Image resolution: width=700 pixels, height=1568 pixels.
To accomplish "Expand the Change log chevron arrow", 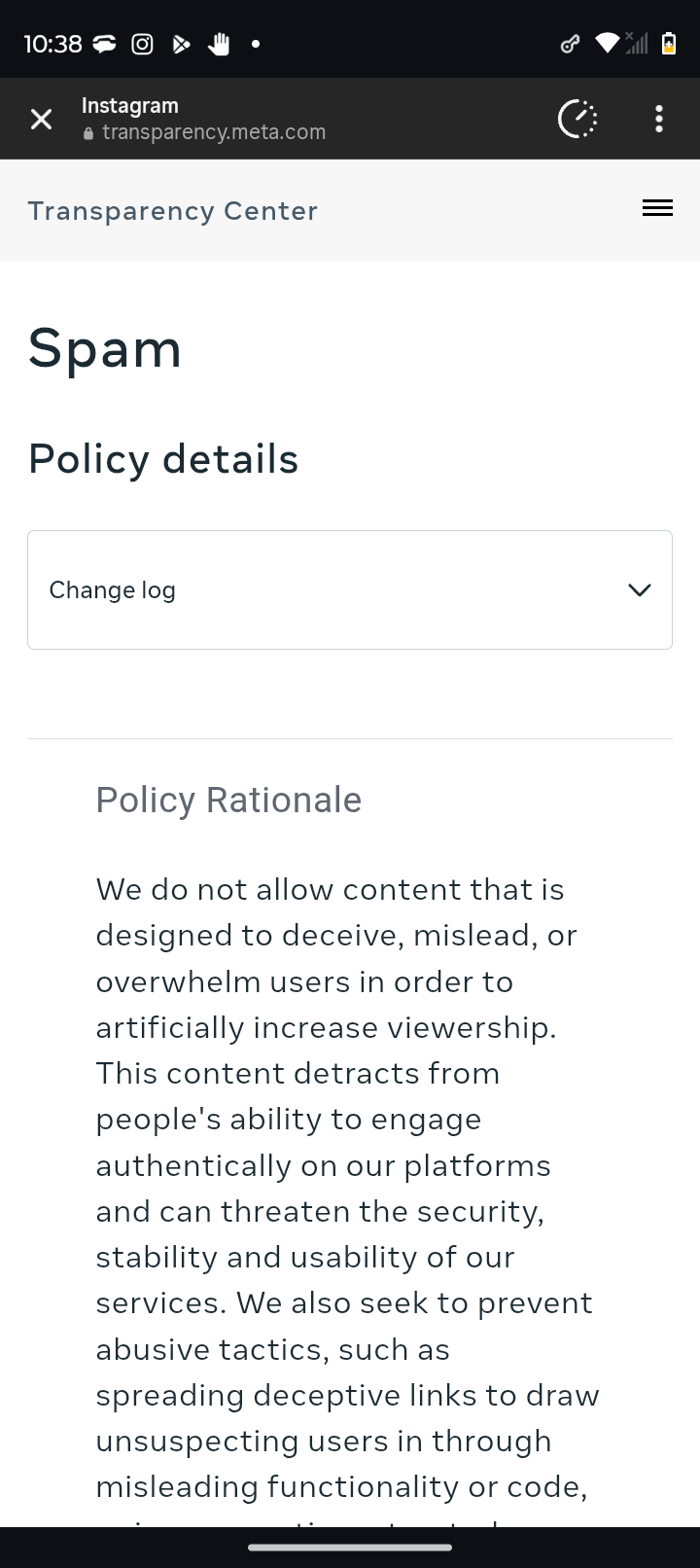I will point(639,590).
